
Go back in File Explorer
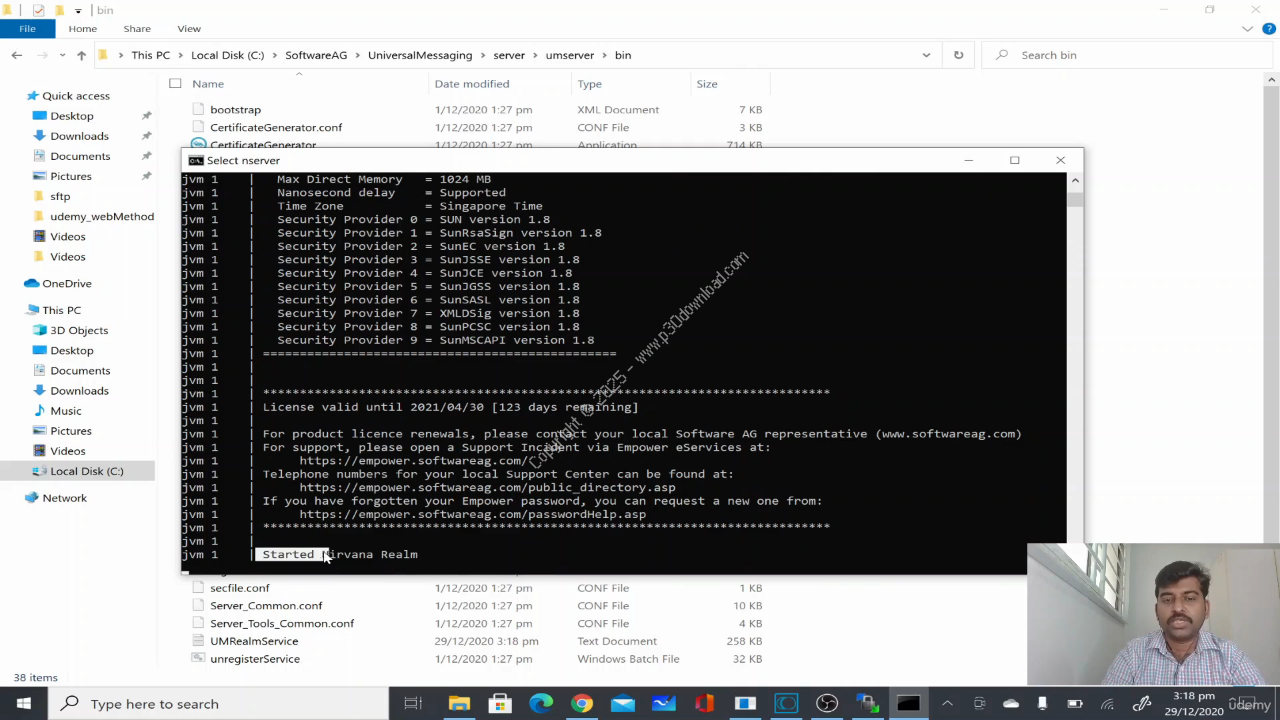tap(16, 55)
